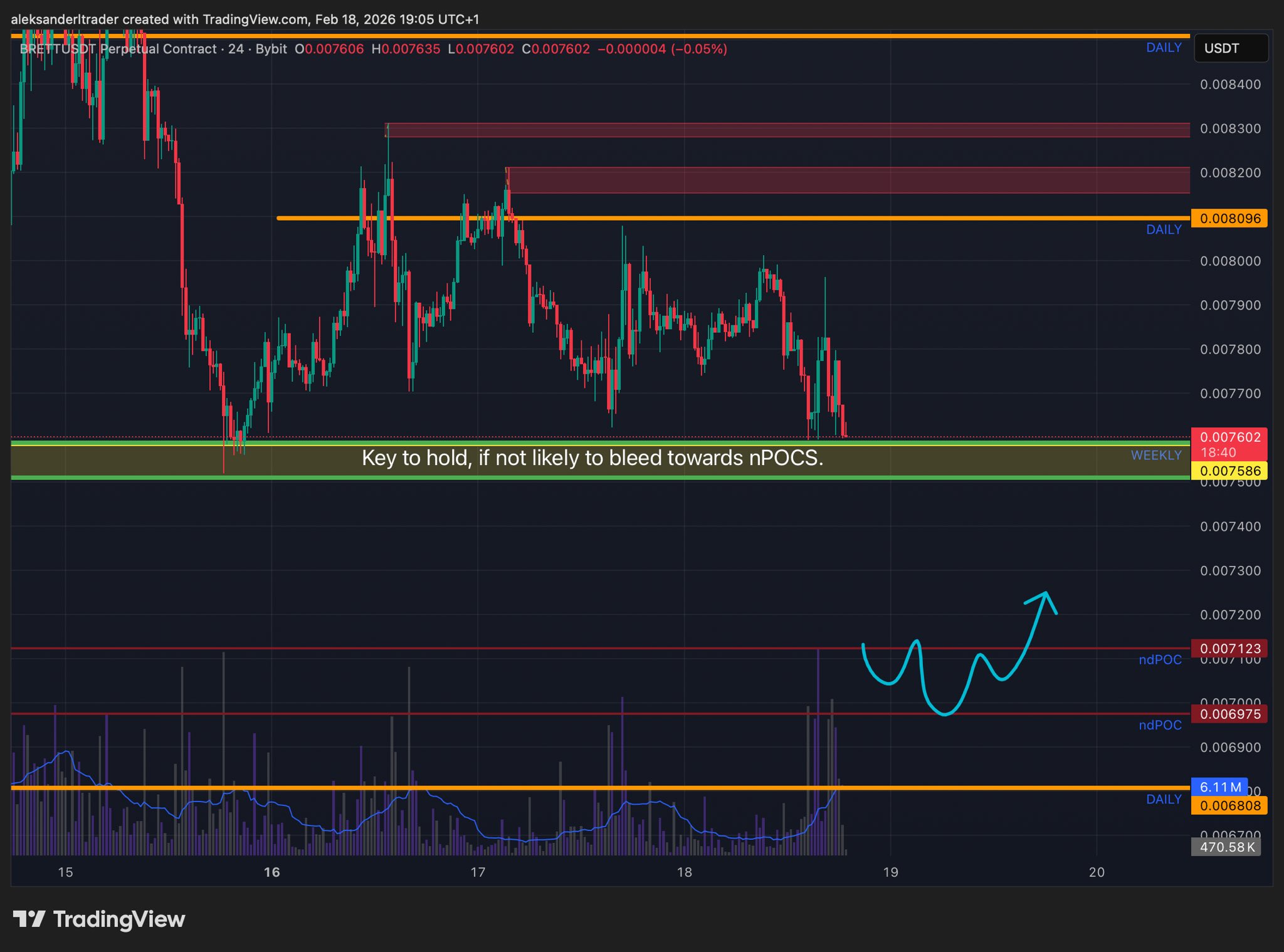Screen dimensions: 1284x952
Task: Click the orange 0.006808 daily price label
Action: 1229,805
